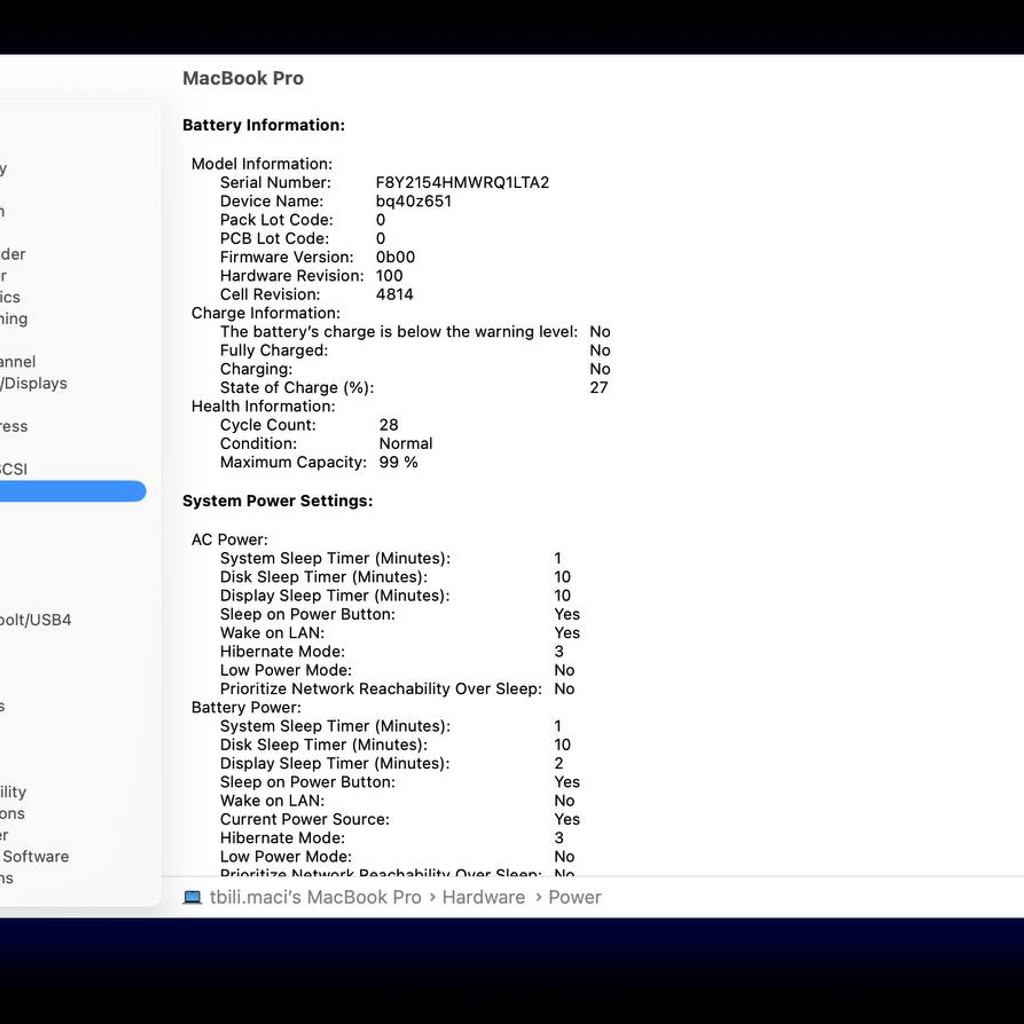The height and width of the screenshot is (1024, 1024).
Task: Click the laptop icon in the path bar
Action: point(192,897)
